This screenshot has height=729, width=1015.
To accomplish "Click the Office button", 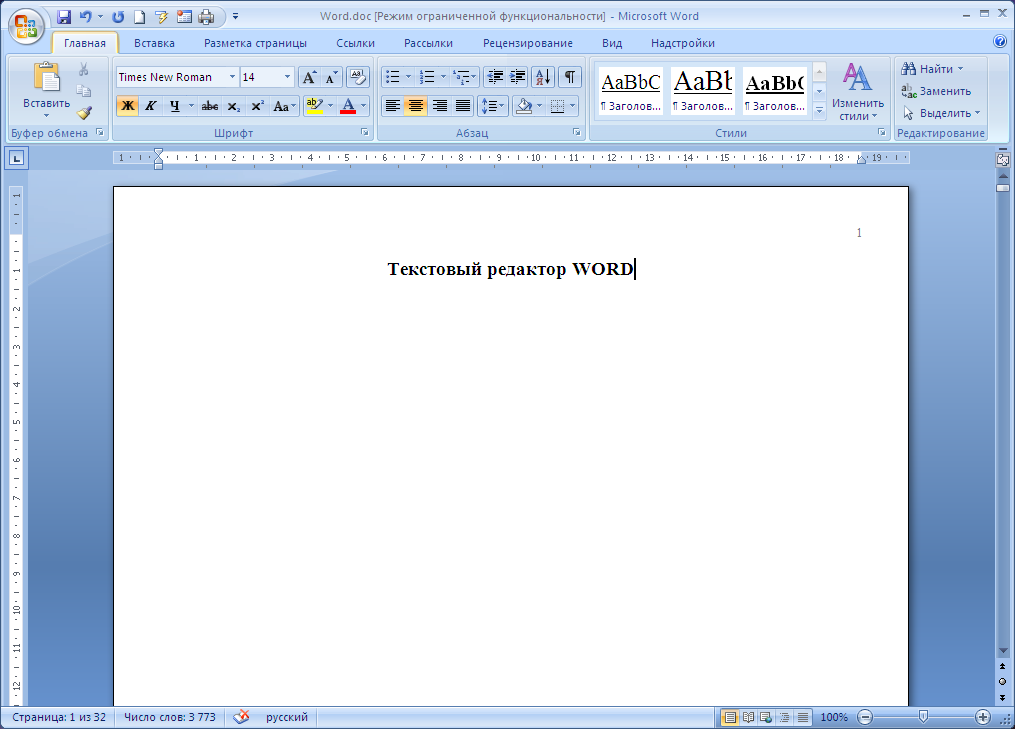I will [27, 26].
